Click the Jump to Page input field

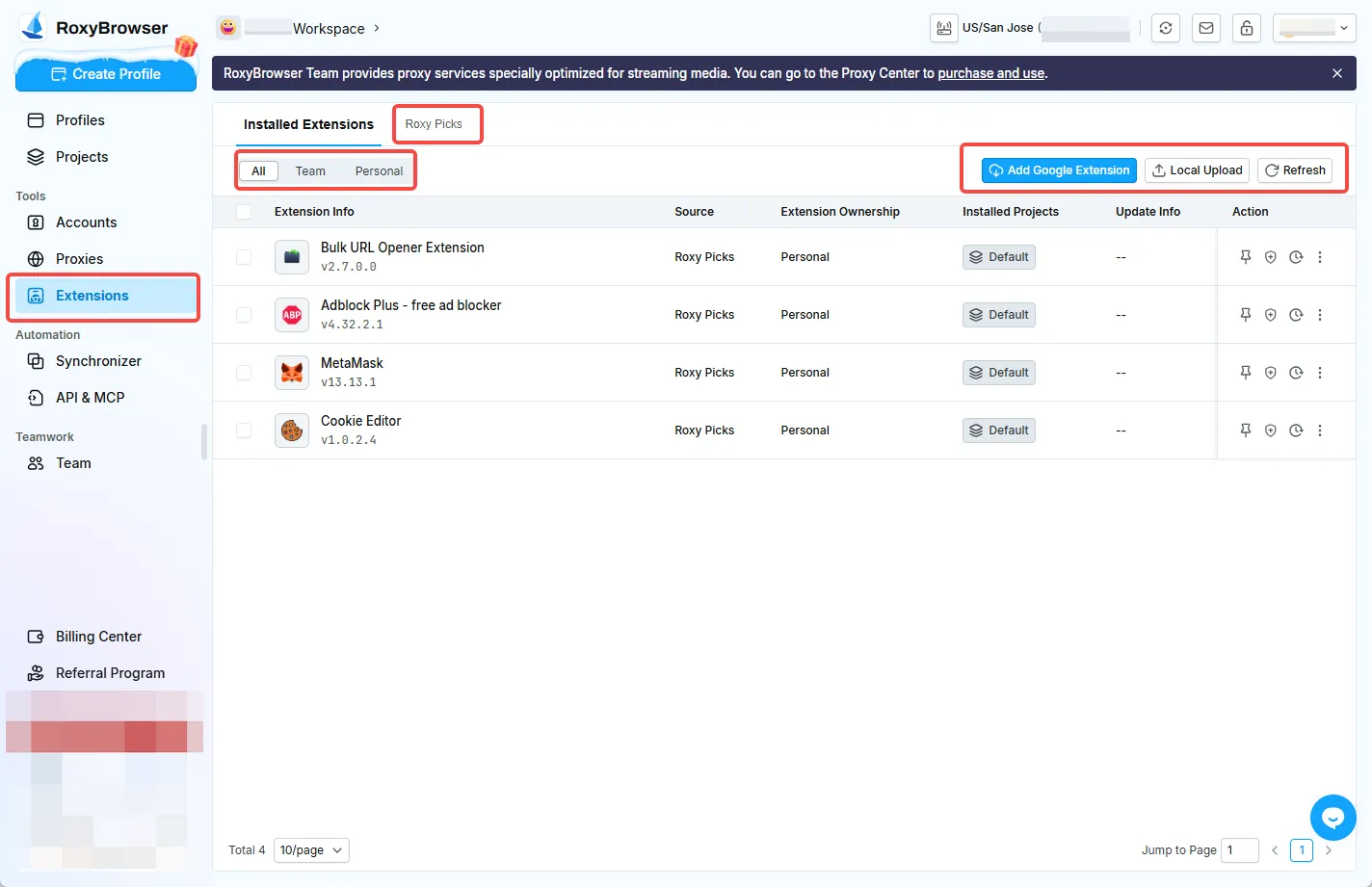[1239, 850]
